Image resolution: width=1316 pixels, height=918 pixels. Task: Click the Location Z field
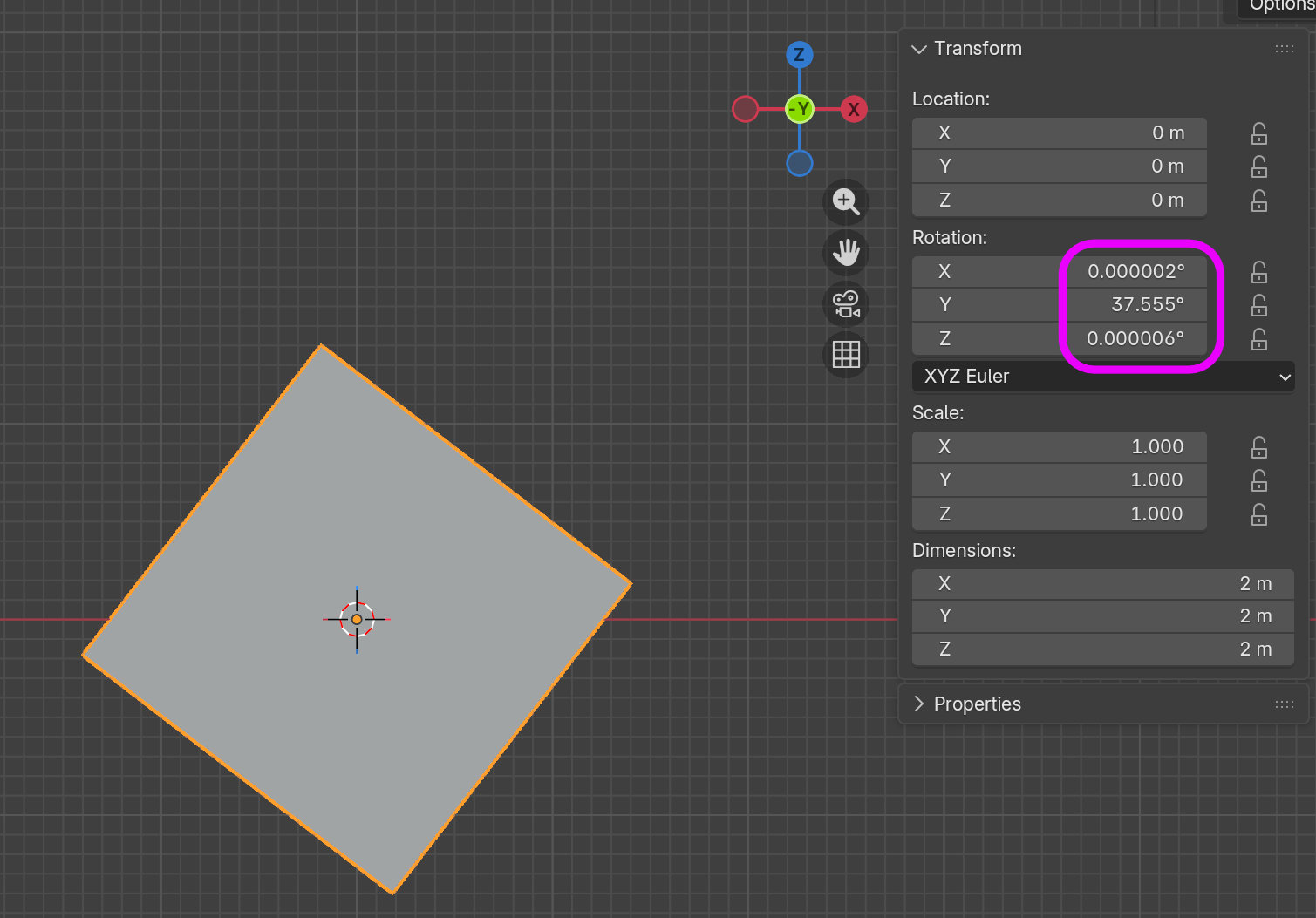pos(1060,201)
